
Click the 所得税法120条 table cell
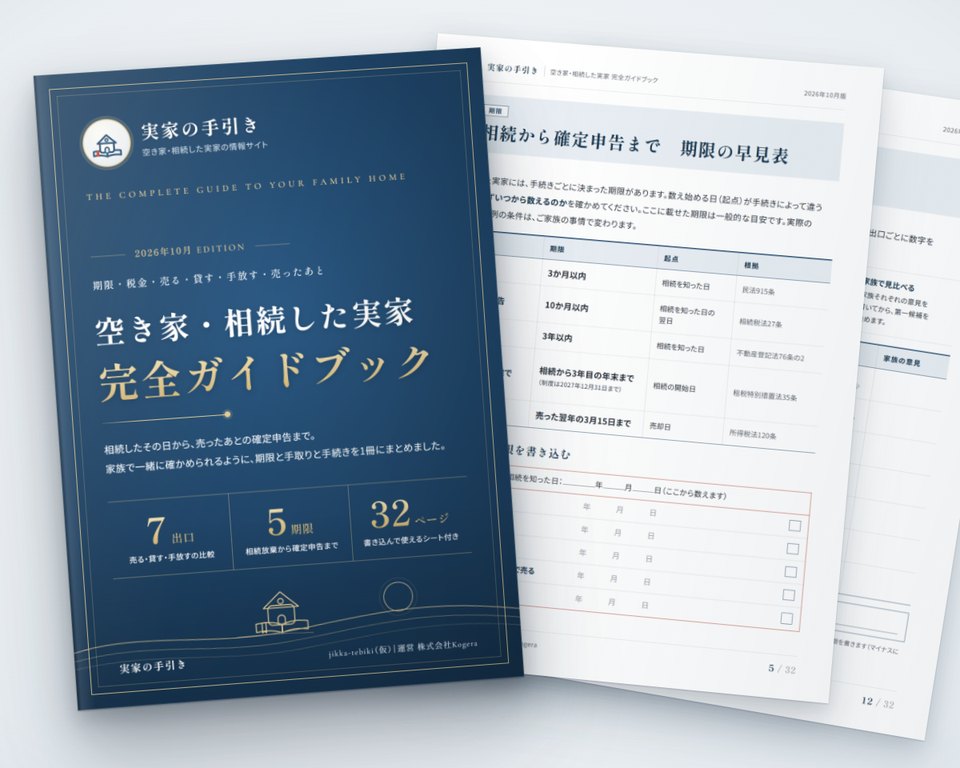[753, 434]
